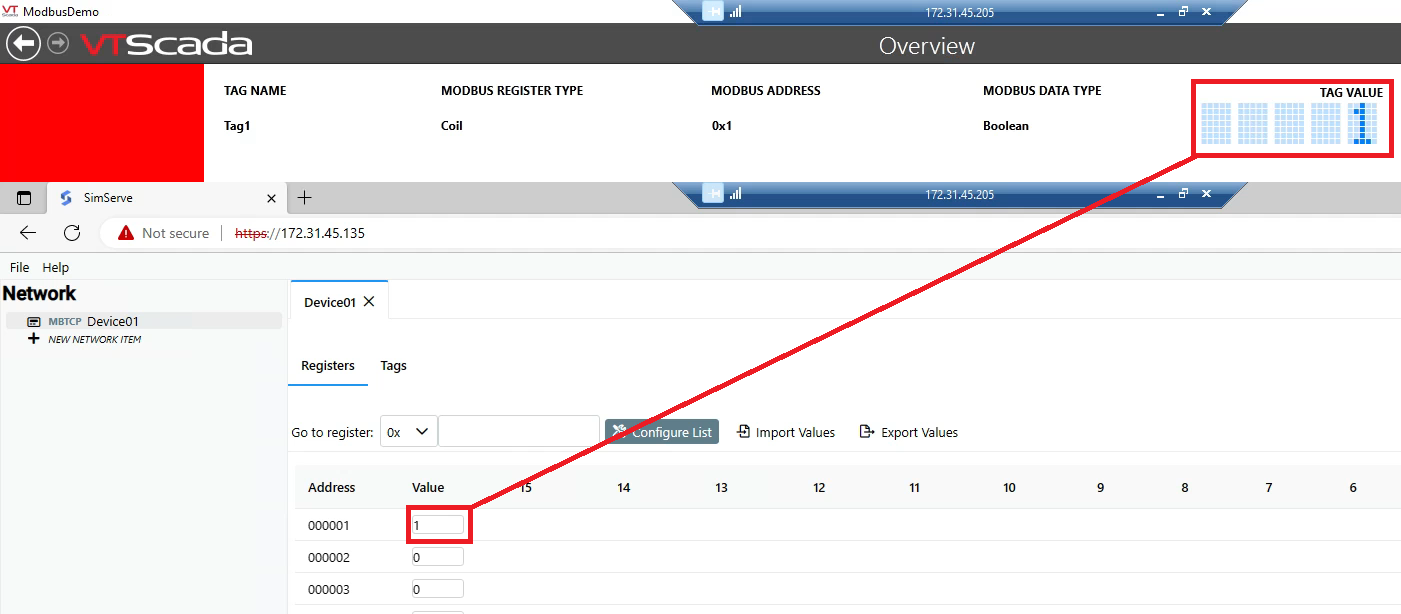Viewport: 1401px width, 614px height.
Task: Navigate back with the browser back arrow
Action: click(x=27, y=232)
